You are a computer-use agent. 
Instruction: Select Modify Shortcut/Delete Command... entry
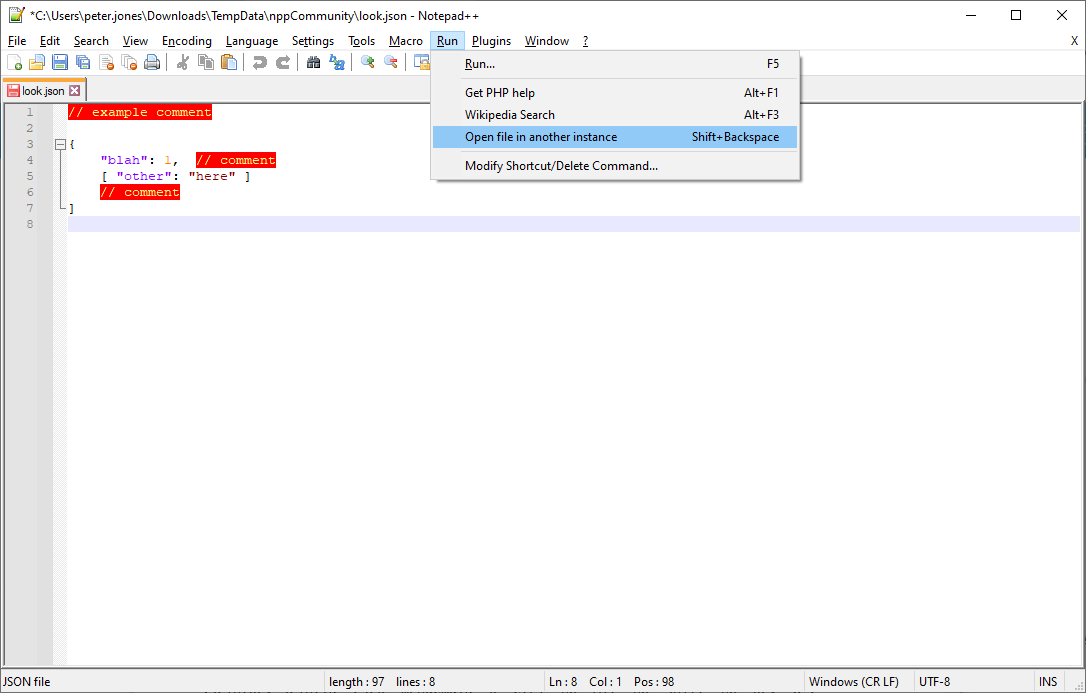[615, 166]
